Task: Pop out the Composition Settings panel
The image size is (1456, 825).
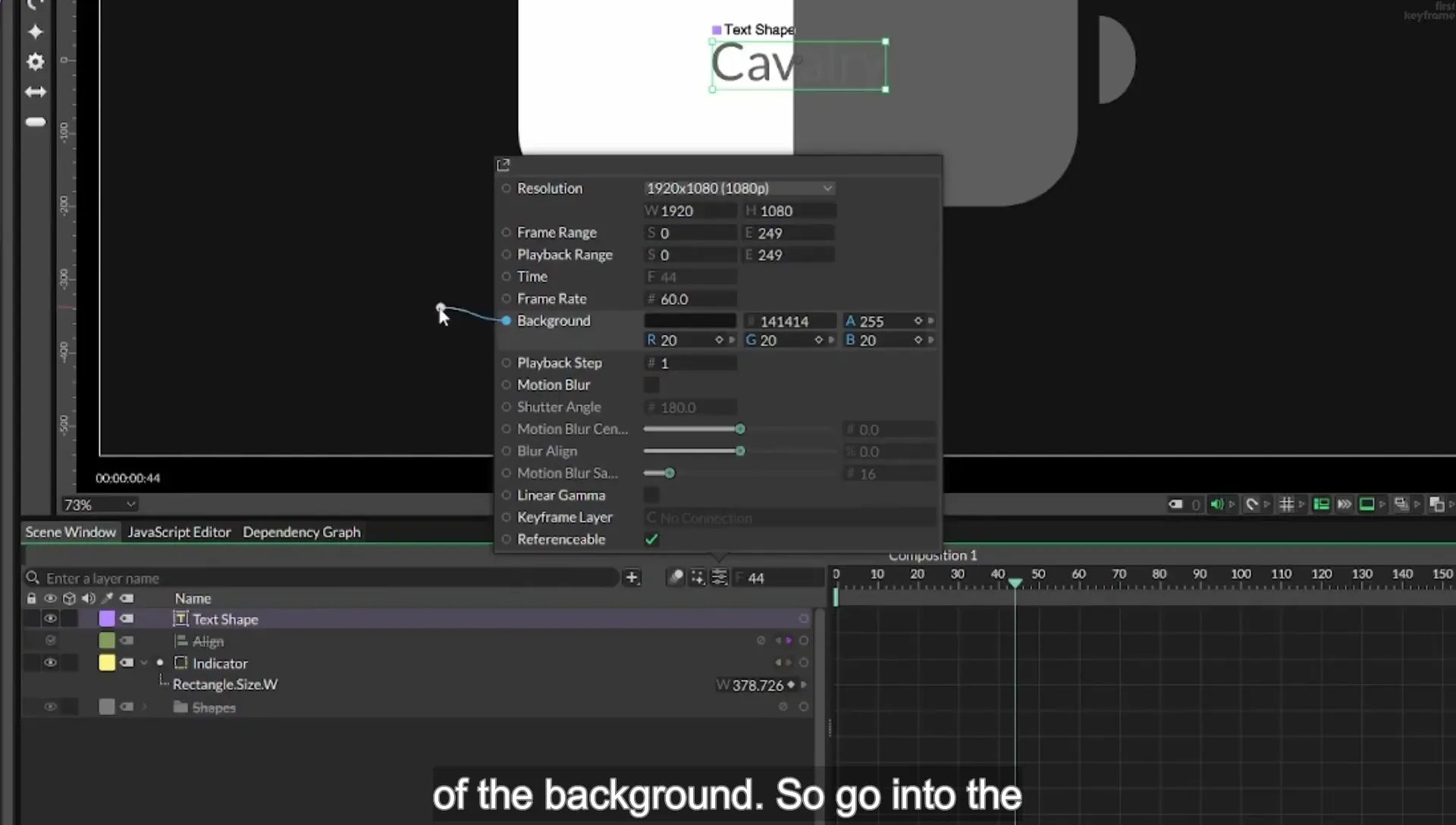Action: pyautogui.click(x=503, y=165)
